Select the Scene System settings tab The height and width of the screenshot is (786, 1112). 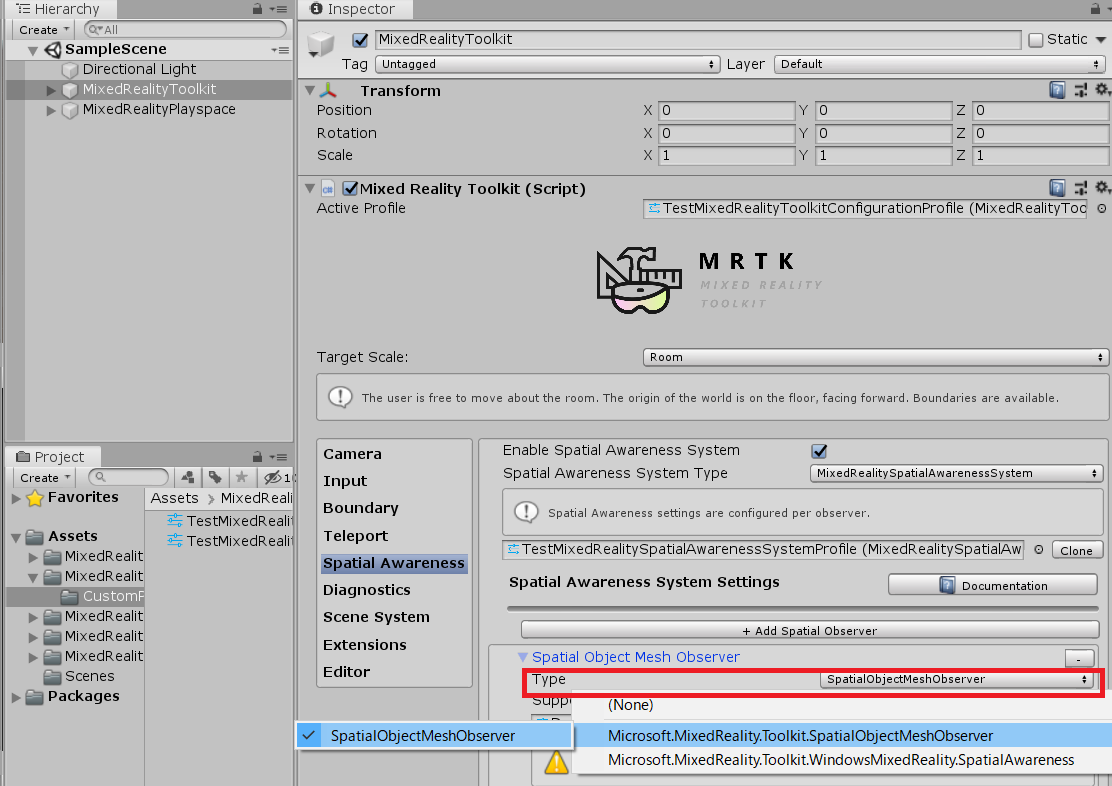point(377,617)
